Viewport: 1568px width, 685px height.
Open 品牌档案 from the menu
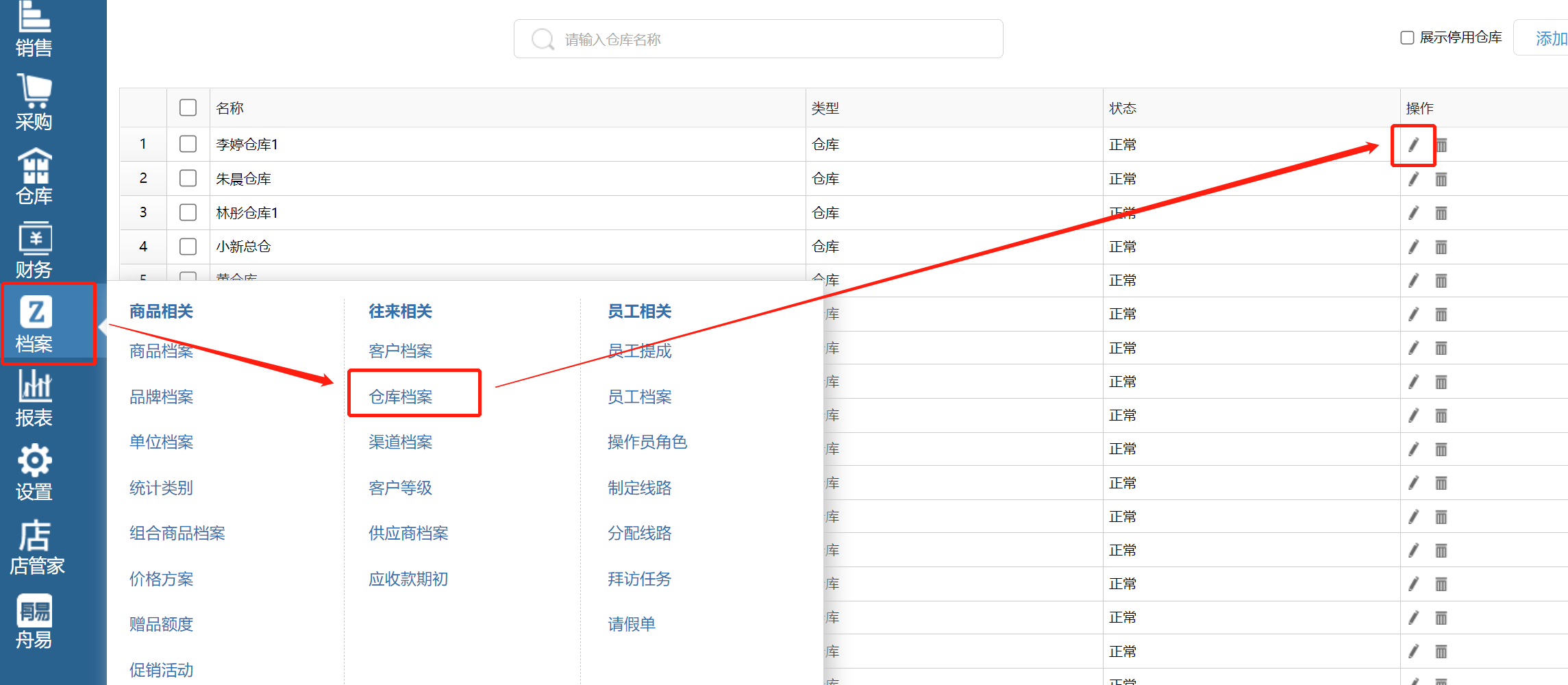(162, 397)
